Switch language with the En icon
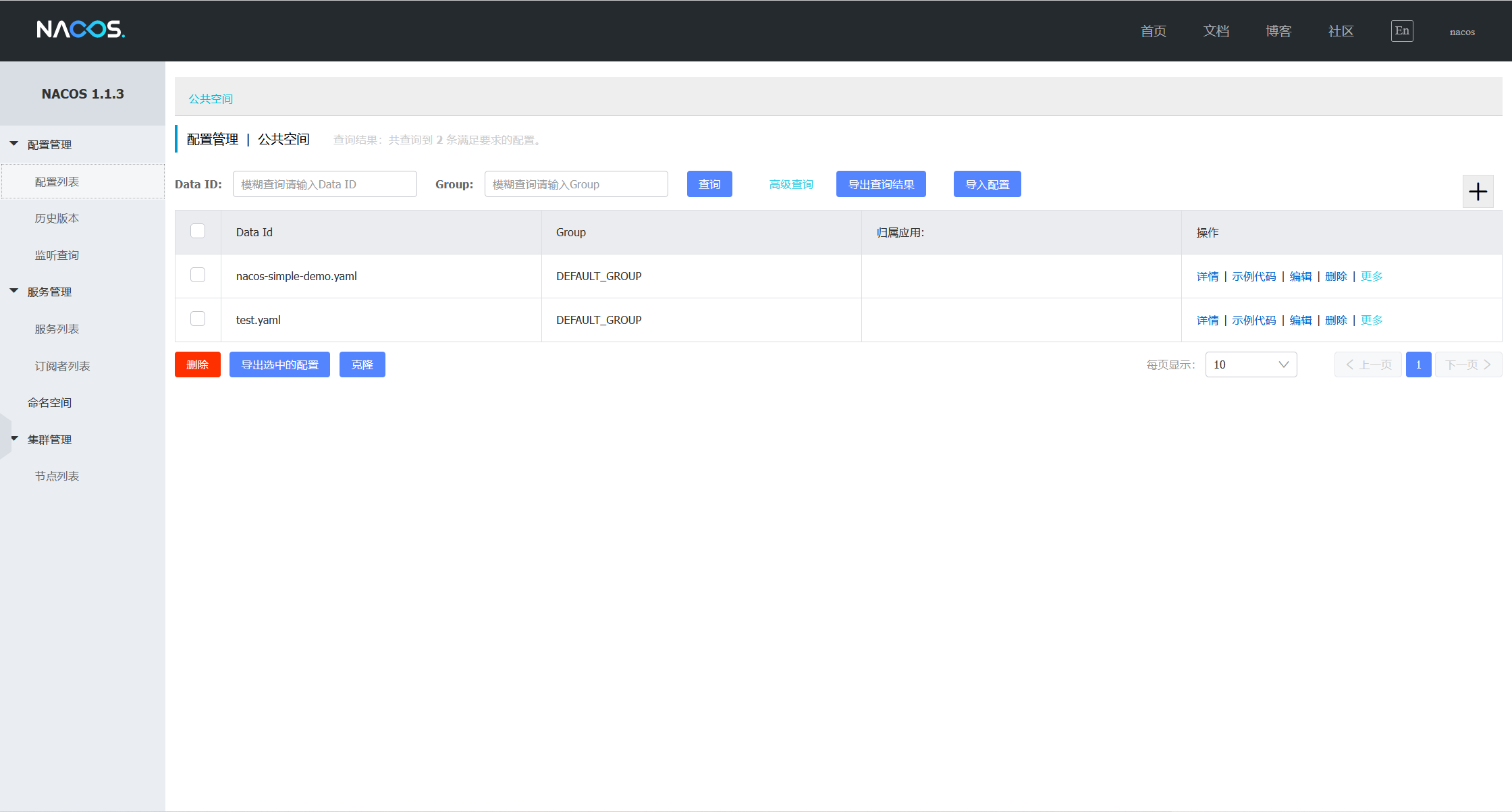Screen dimensions: 1512x812 (x=1401, y=31)
